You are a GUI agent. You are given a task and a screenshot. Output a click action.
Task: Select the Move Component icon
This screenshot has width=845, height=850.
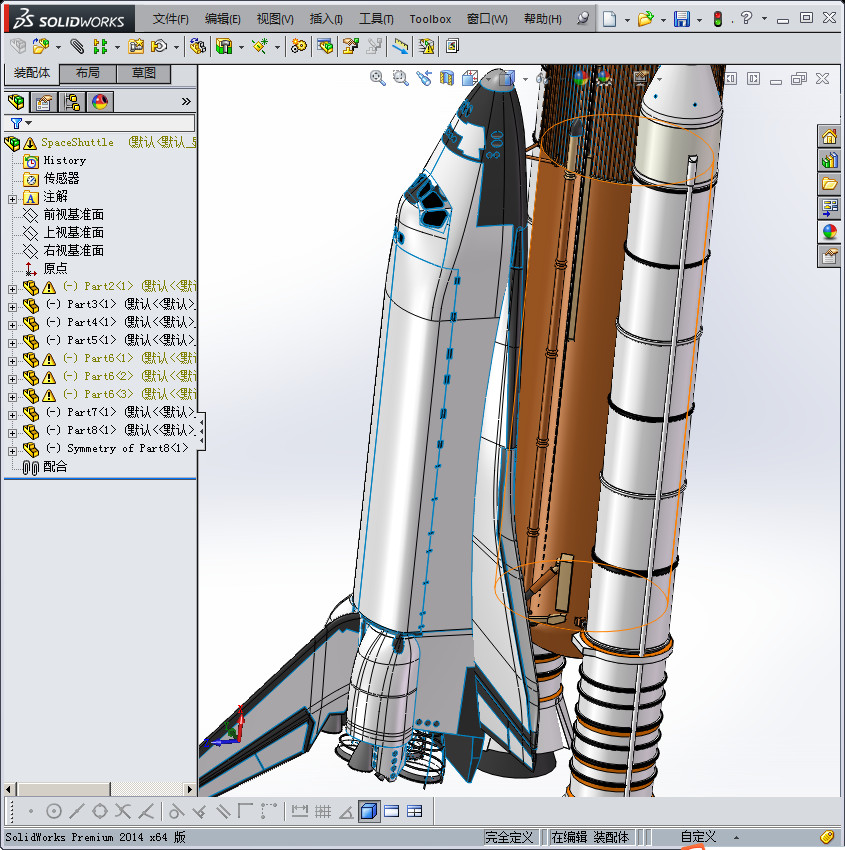[159, 47]
